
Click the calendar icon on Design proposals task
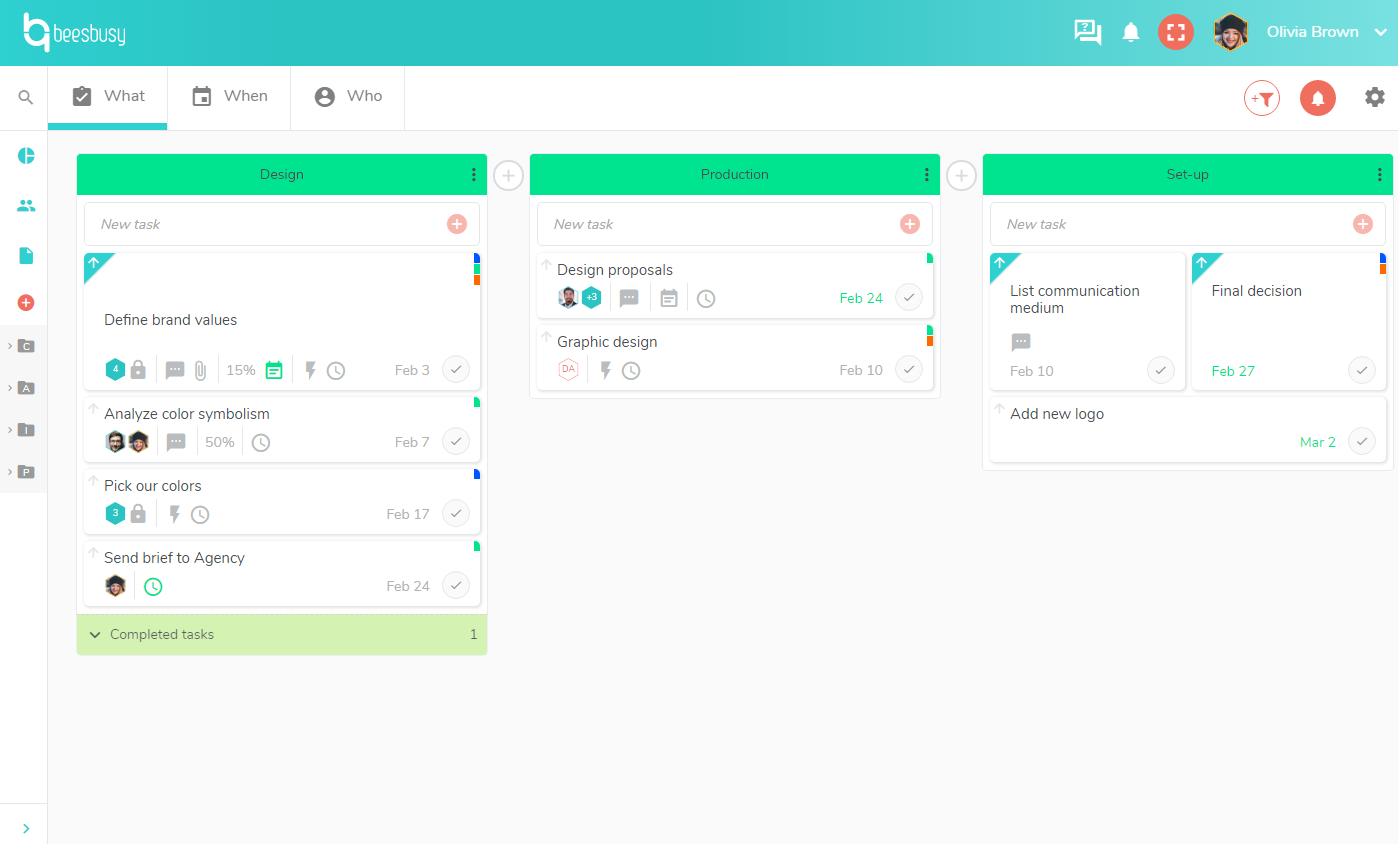coord(668,297)
